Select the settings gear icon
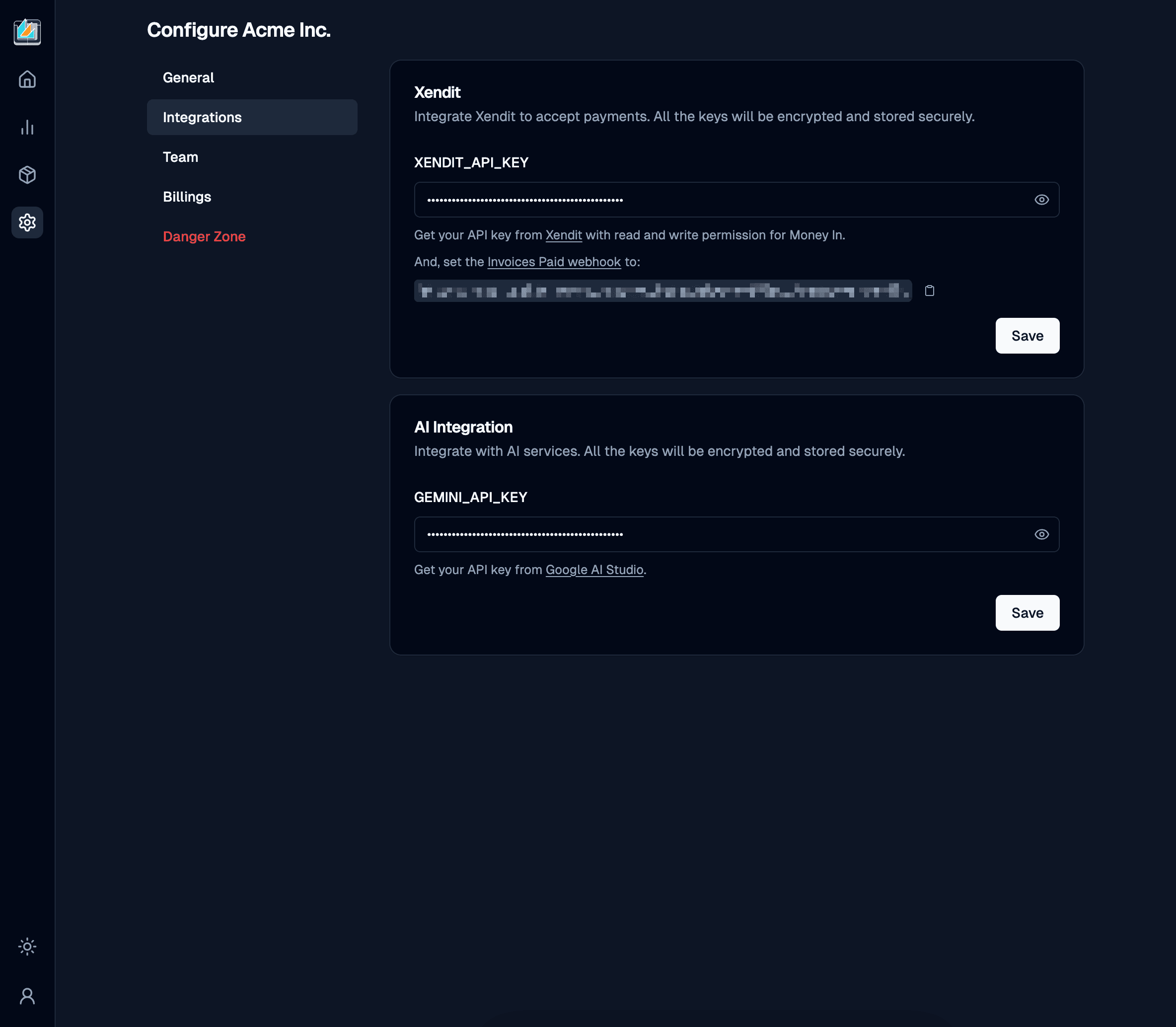 point(27,222)
